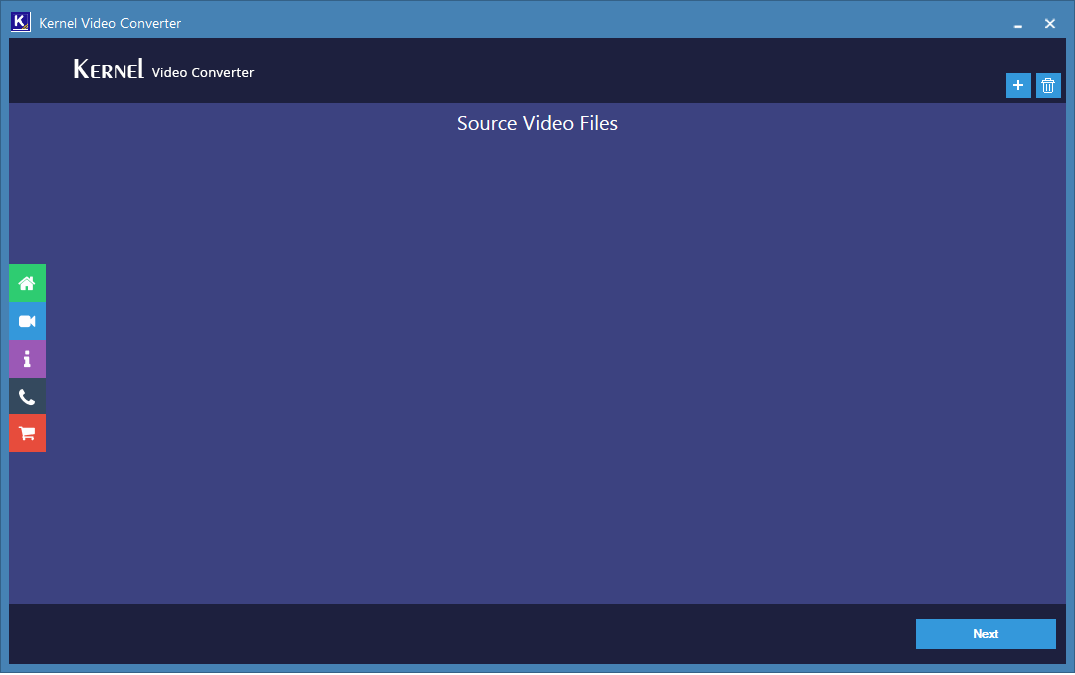1075x675 pixels.
Task: Open the red shopping cart buy icon
Action: [x=27, y=433]
